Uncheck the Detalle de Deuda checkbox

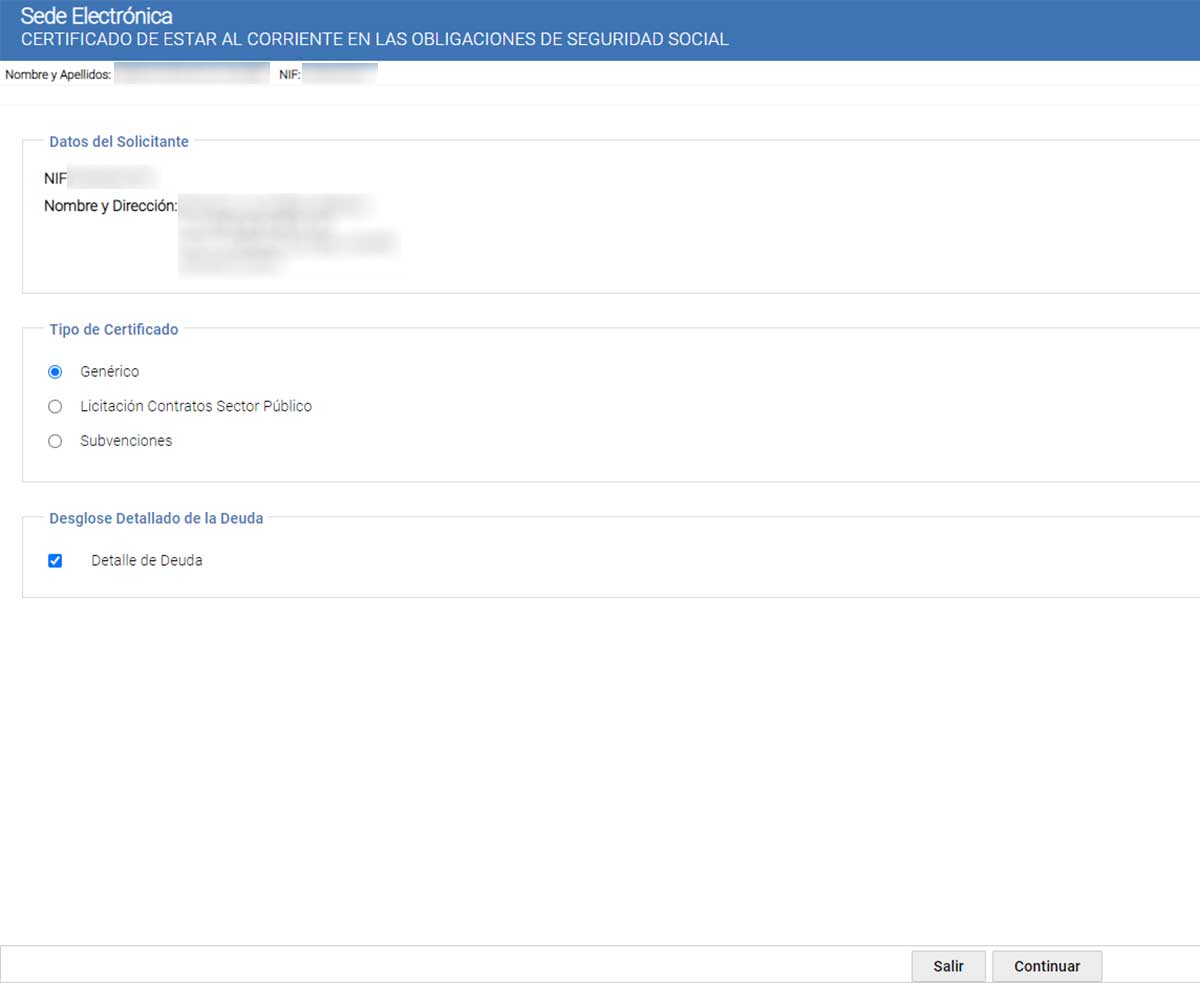coord(55,561)
